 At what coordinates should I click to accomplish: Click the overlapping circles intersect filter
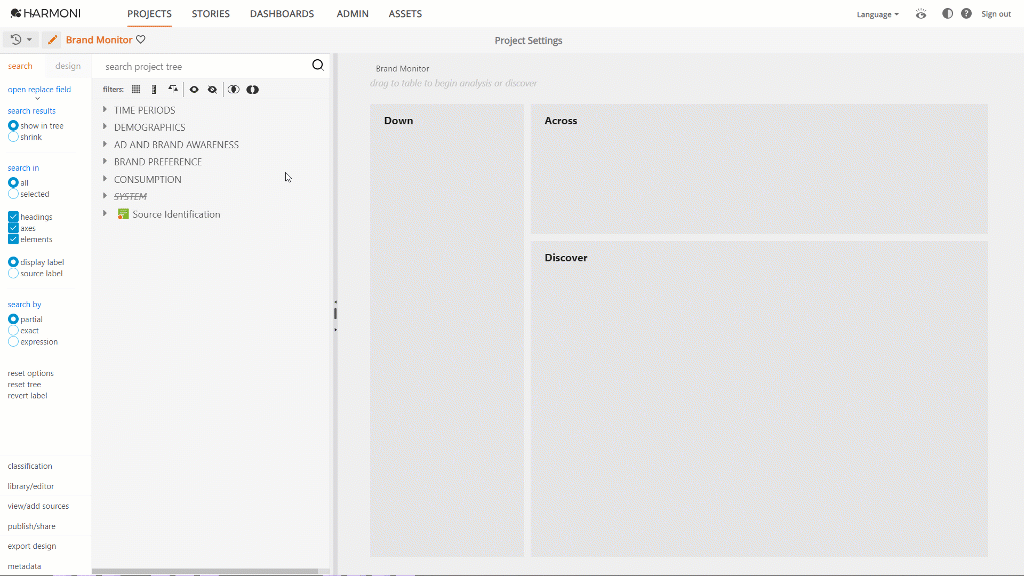(233, 89)
